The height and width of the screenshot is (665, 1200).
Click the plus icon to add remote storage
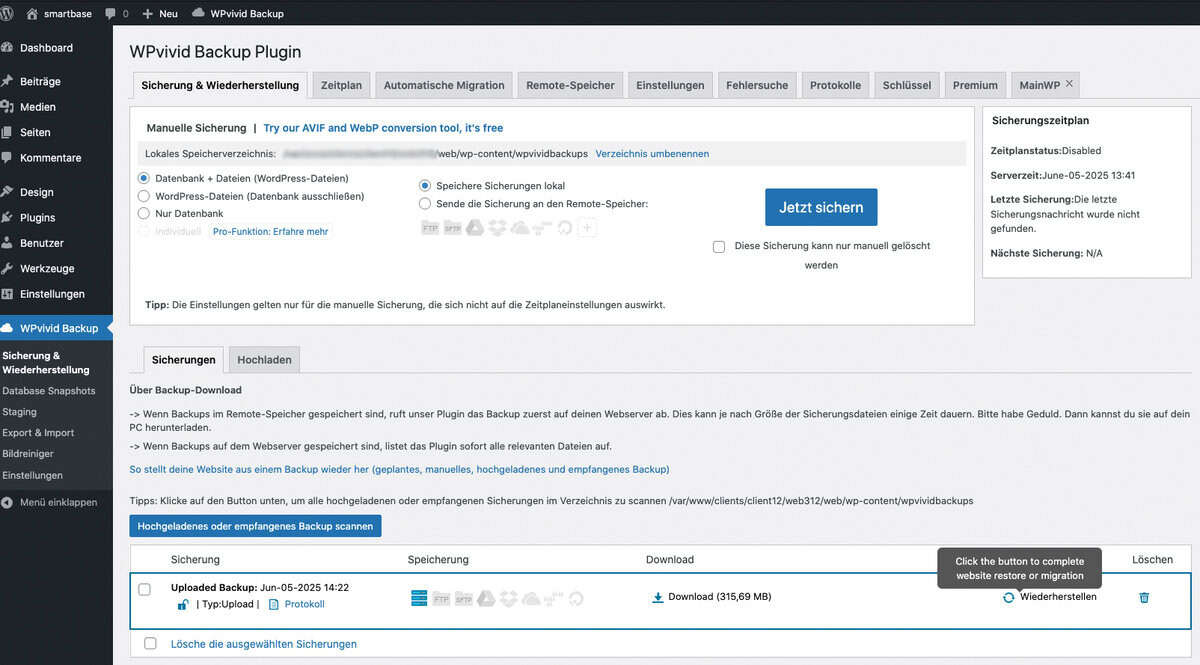coord(587,228)
